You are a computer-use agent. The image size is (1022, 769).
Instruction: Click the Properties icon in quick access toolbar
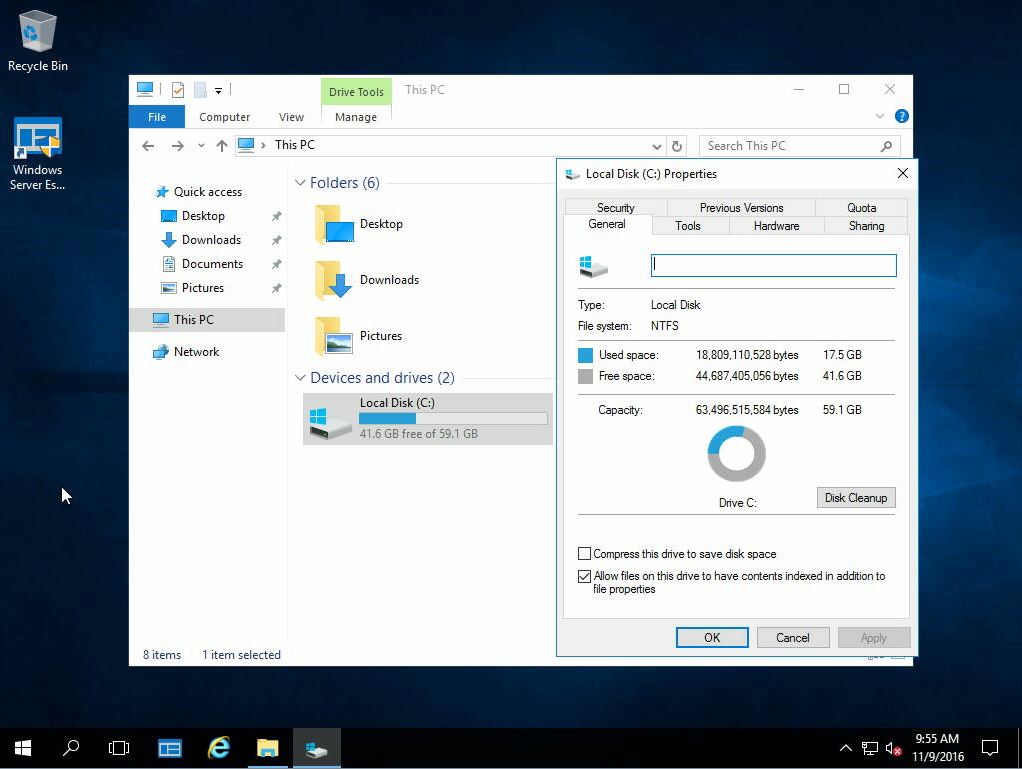click(x=178, y=90)
